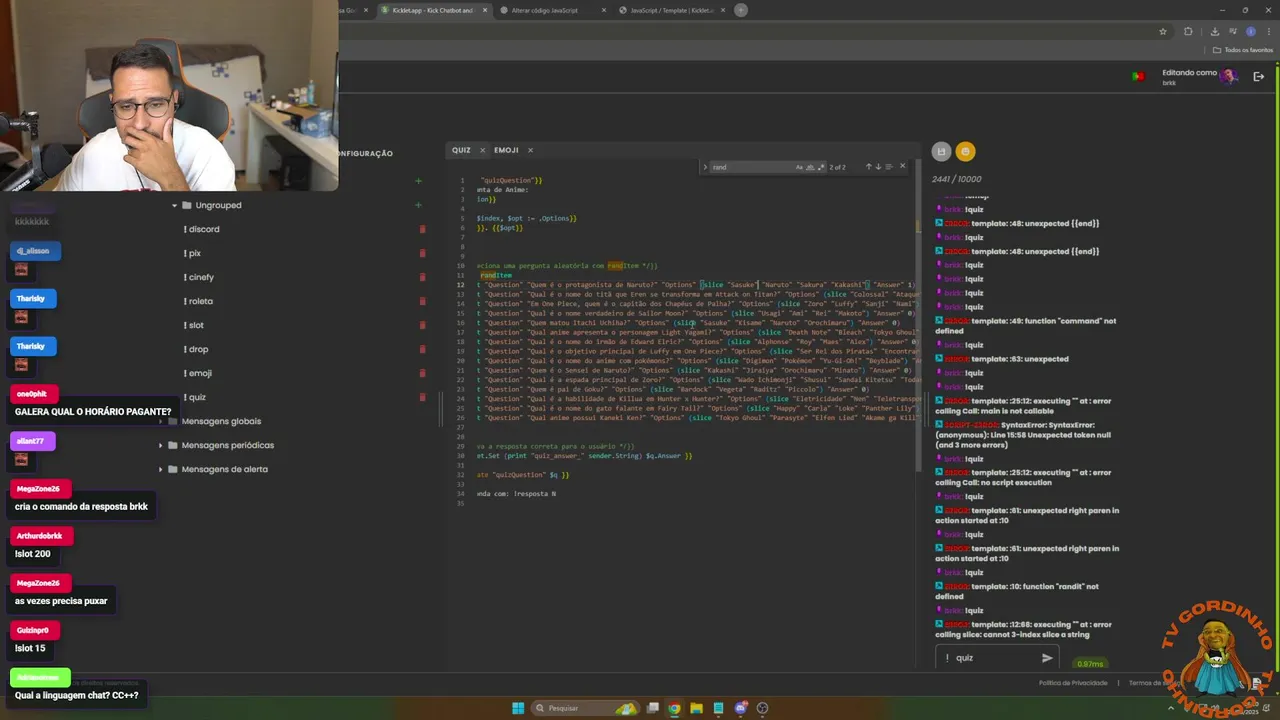The image size is (1280, 720).
Task: Bookmark this page with the star icon
Action: (x=1163, y=31)
